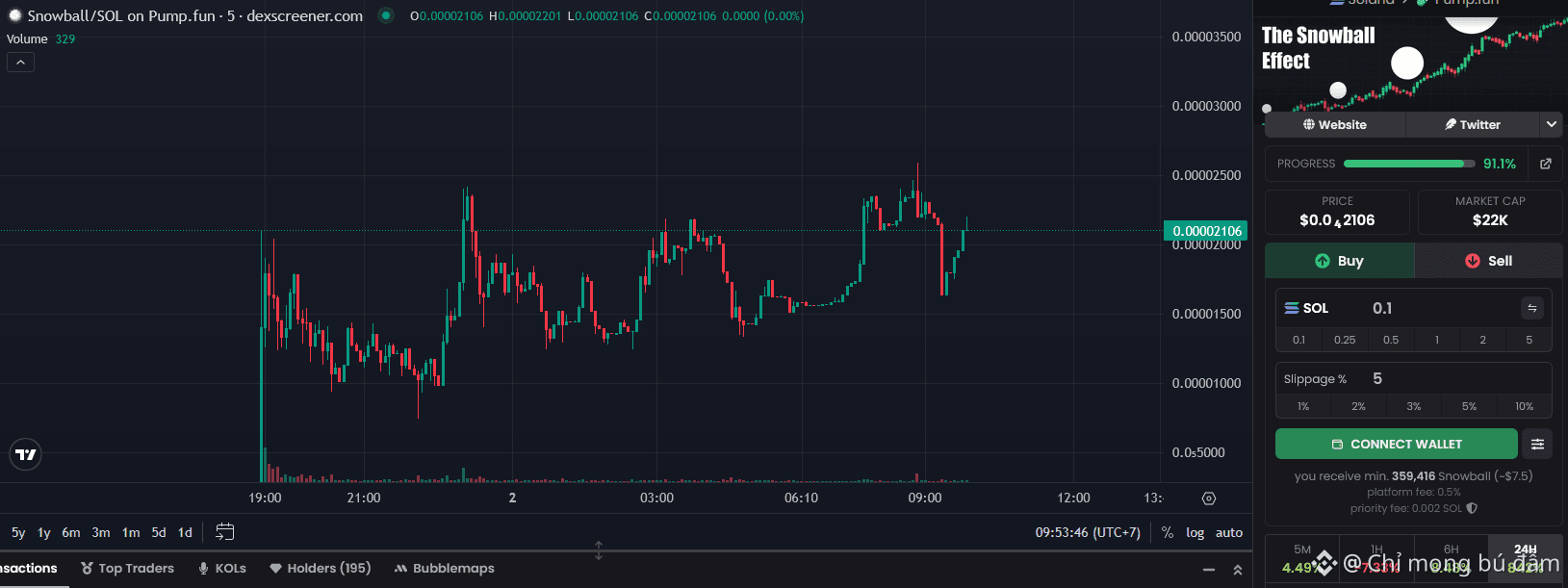Select the 24H price change tab
Screen dimensions: 1568x588
click(1525, 559)
